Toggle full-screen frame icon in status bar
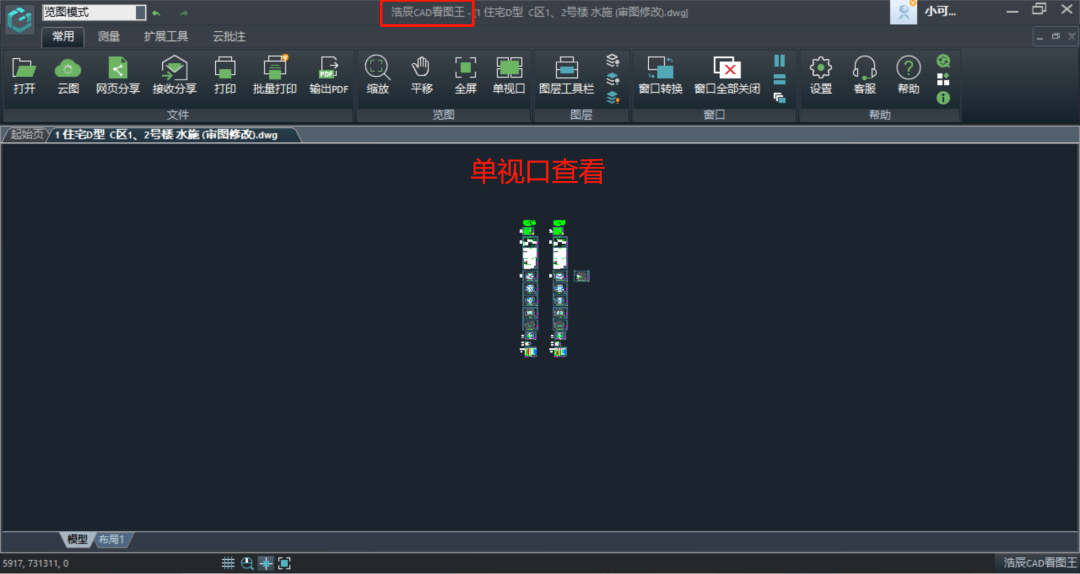 click(x=284, y=563)
